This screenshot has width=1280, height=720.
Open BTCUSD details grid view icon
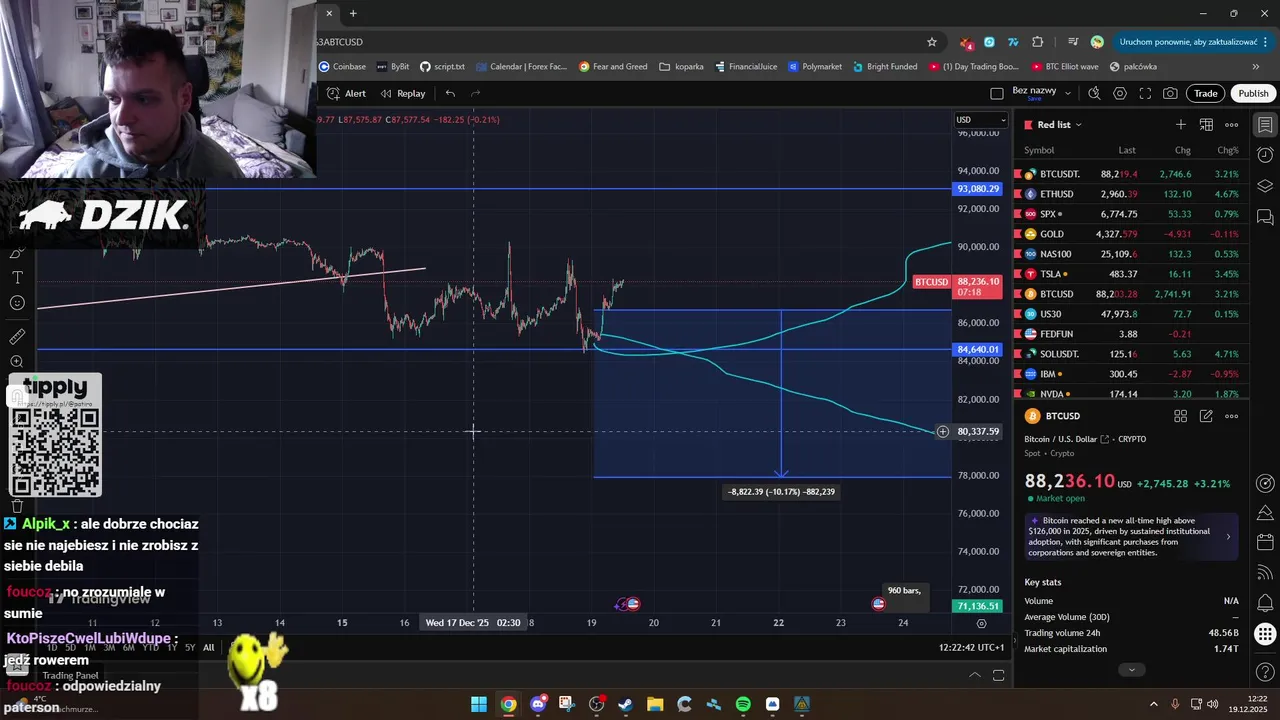point(1180,416)
